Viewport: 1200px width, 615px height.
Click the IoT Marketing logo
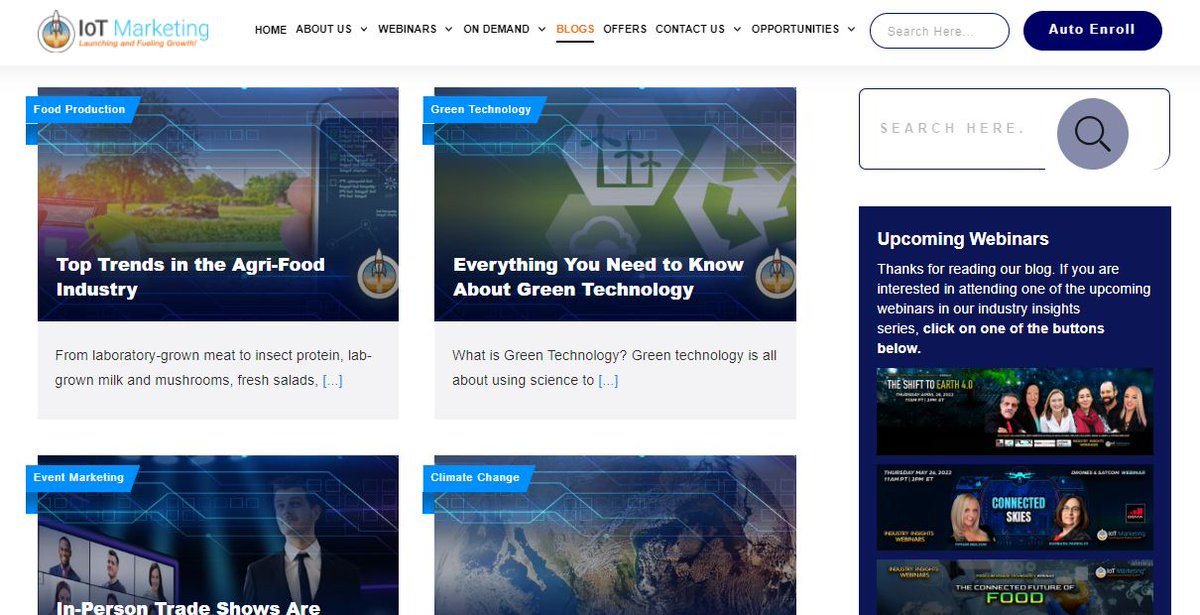coord(124,31)
